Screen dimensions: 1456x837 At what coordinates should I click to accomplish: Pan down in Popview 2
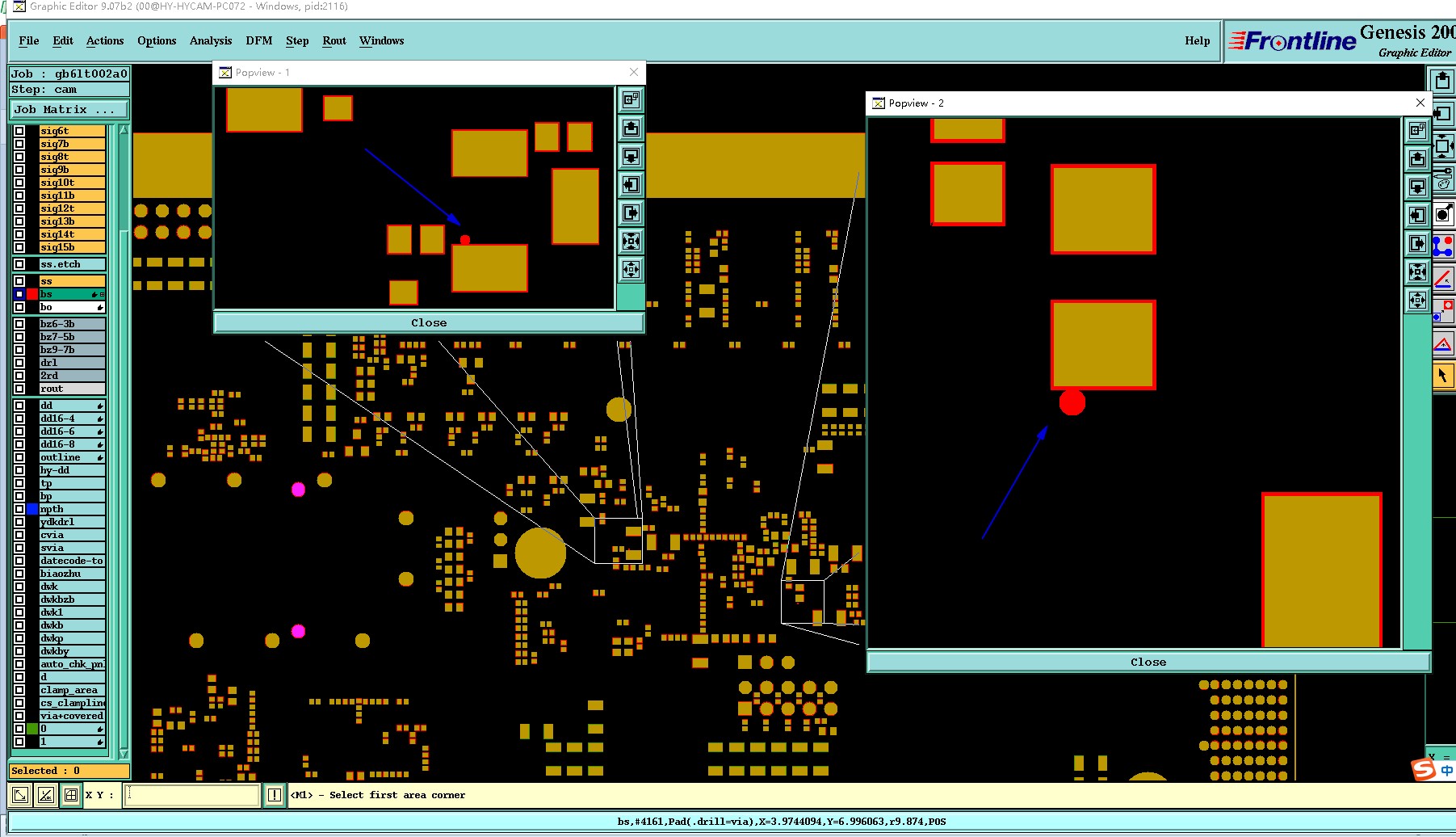[x=1417, y=187]
